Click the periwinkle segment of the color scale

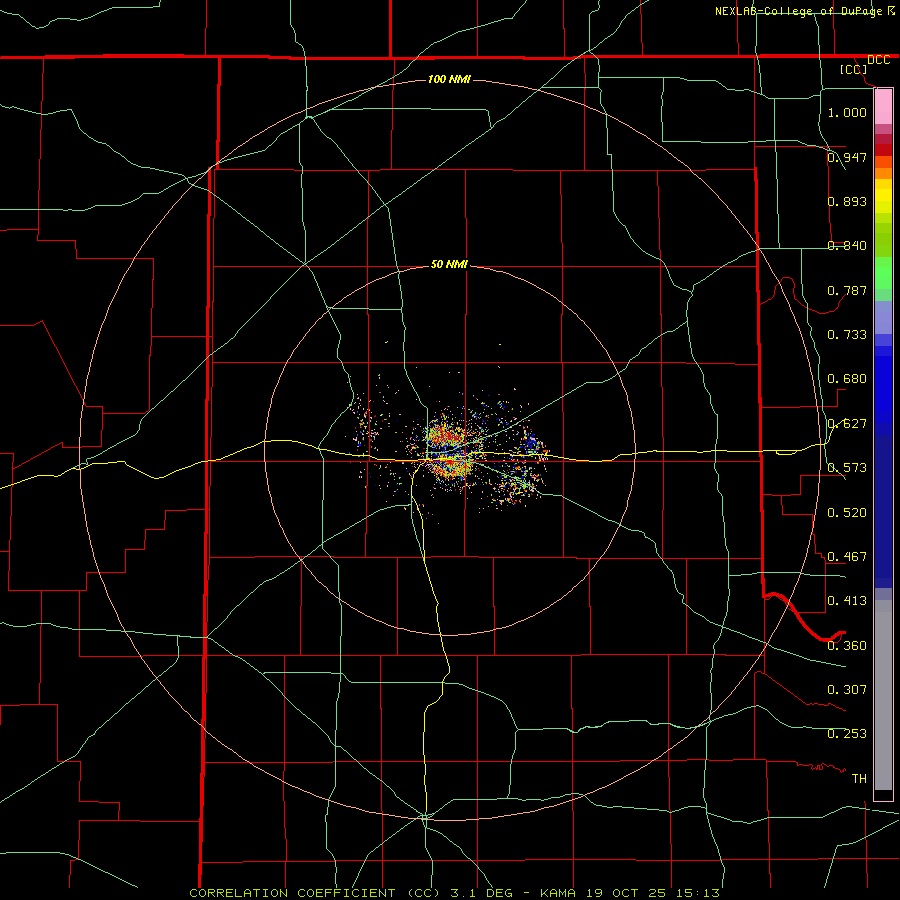click(883, 318)
